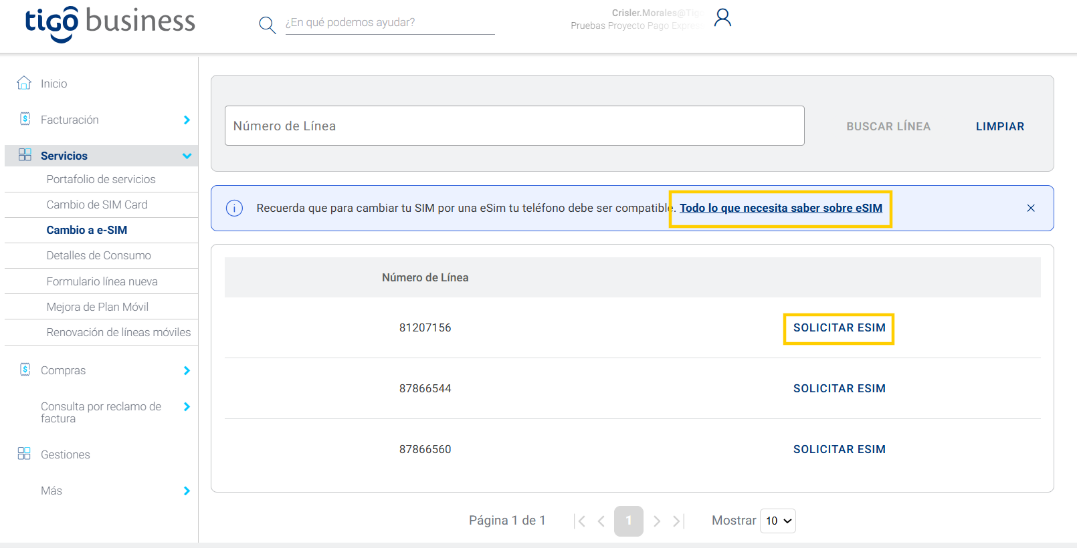The height and width of the screenshot is (548, 1077).
Task: Request eSIM for line 81207156
Action: click(x=839, y=328)
